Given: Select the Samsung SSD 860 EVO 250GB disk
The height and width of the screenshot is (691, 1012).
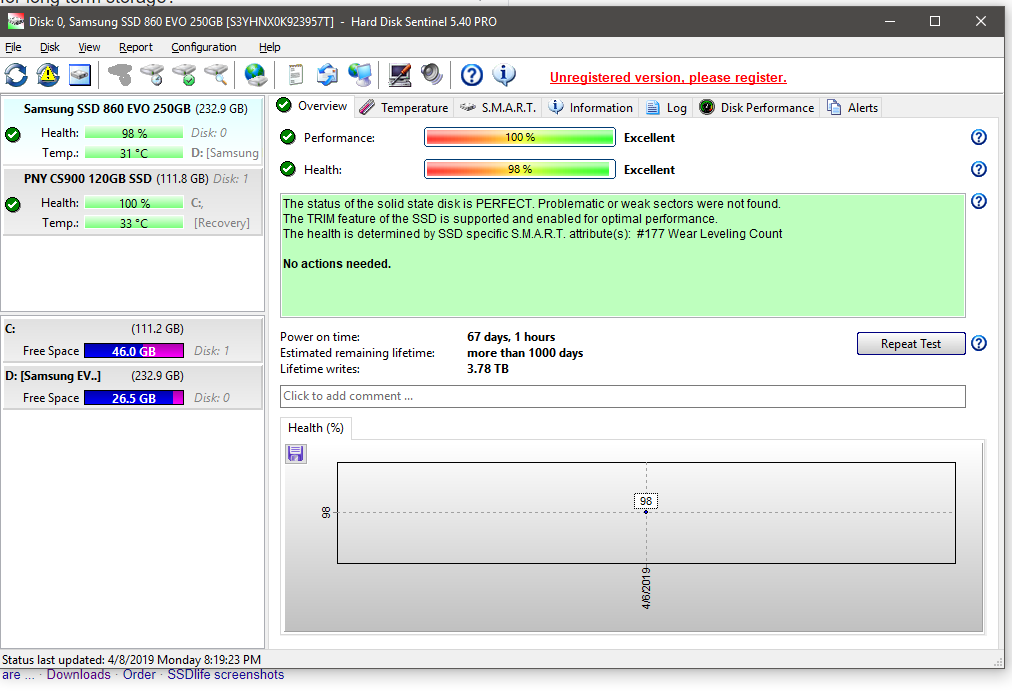Looking at the screenshot, I should [132, 130].
